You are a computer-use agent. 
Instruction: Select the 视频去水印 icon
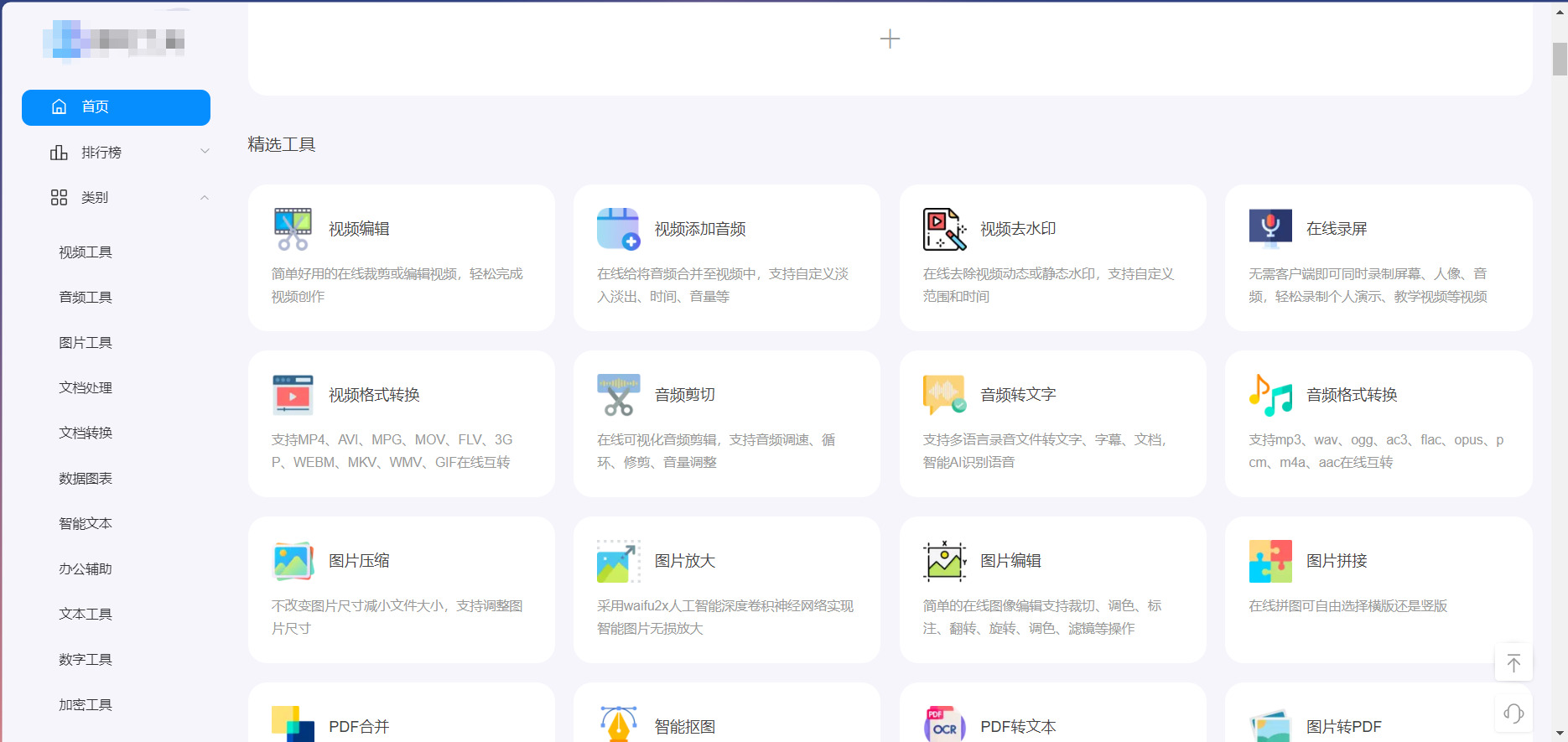click(x=944, y=229)
